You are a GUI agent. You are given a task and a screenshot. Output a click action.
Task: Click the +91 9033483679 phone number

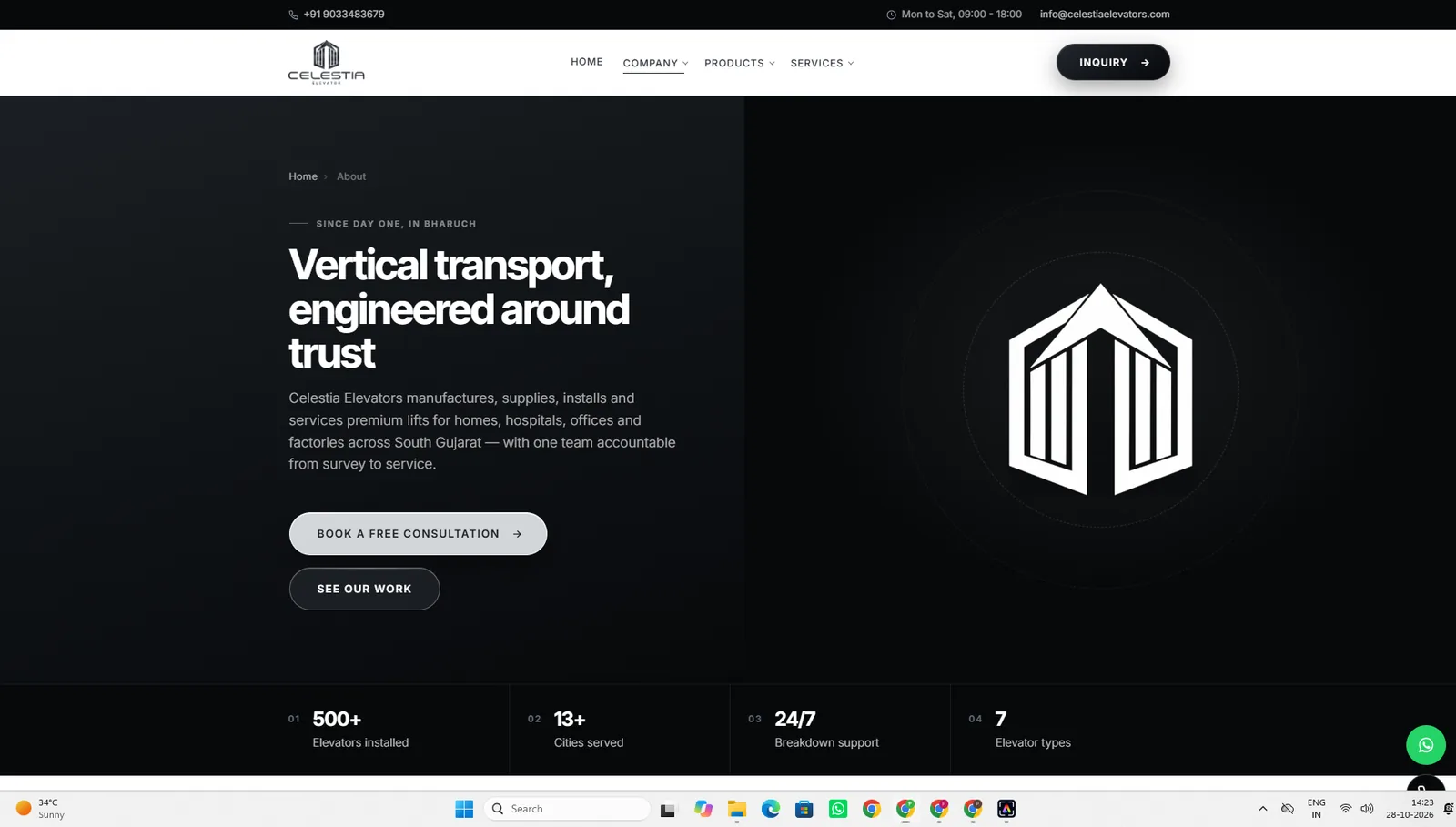(x=344, y=15)
